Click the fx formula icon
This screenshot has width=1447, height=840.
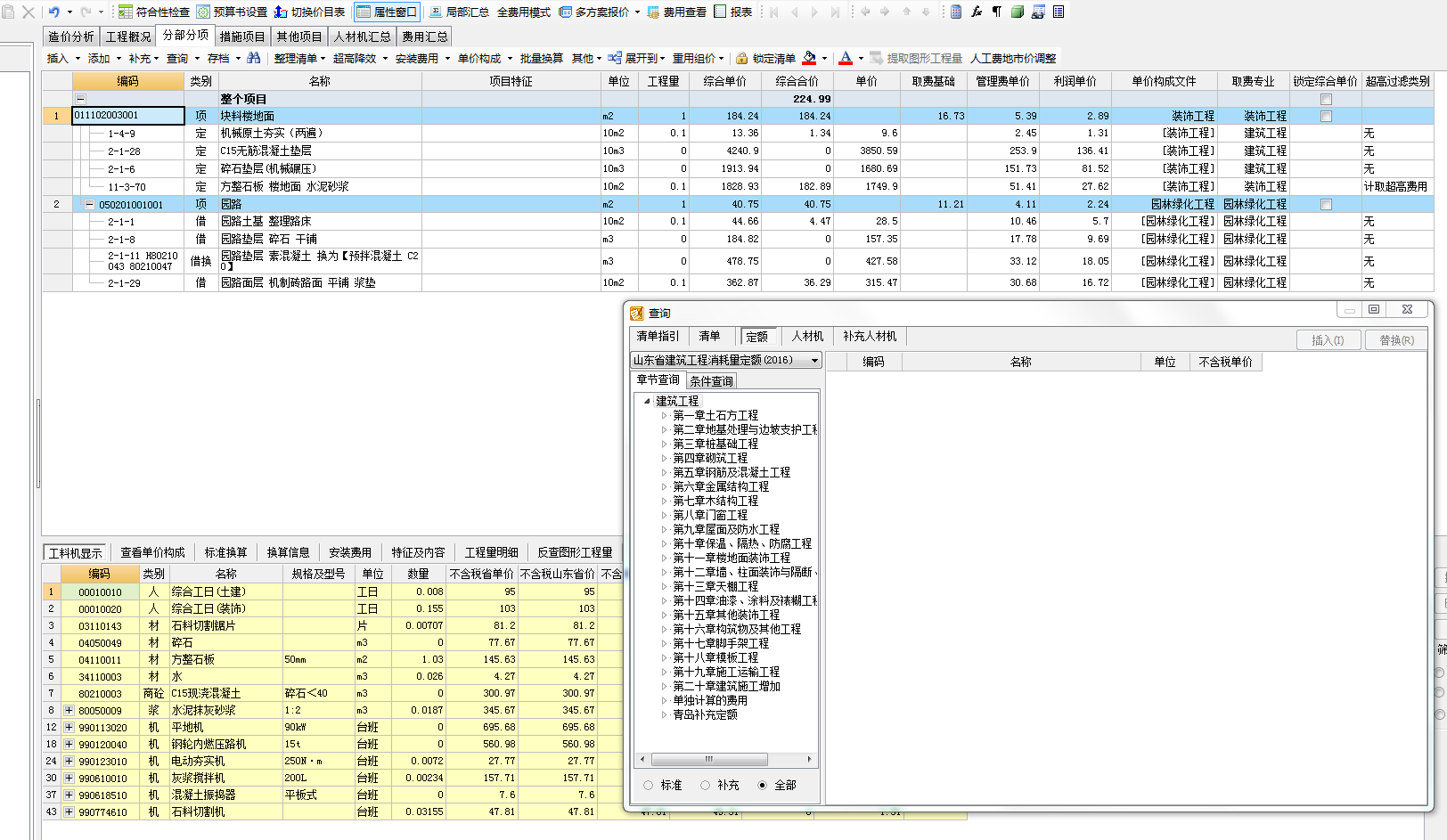pos(977,12)
